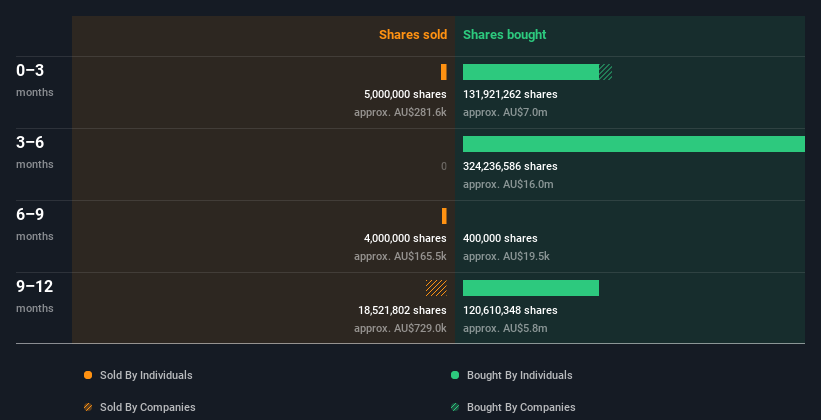This screenshot has width=821, height=420.
Task: Click the green Bought By Individuals legend dot
Action: 455,375
